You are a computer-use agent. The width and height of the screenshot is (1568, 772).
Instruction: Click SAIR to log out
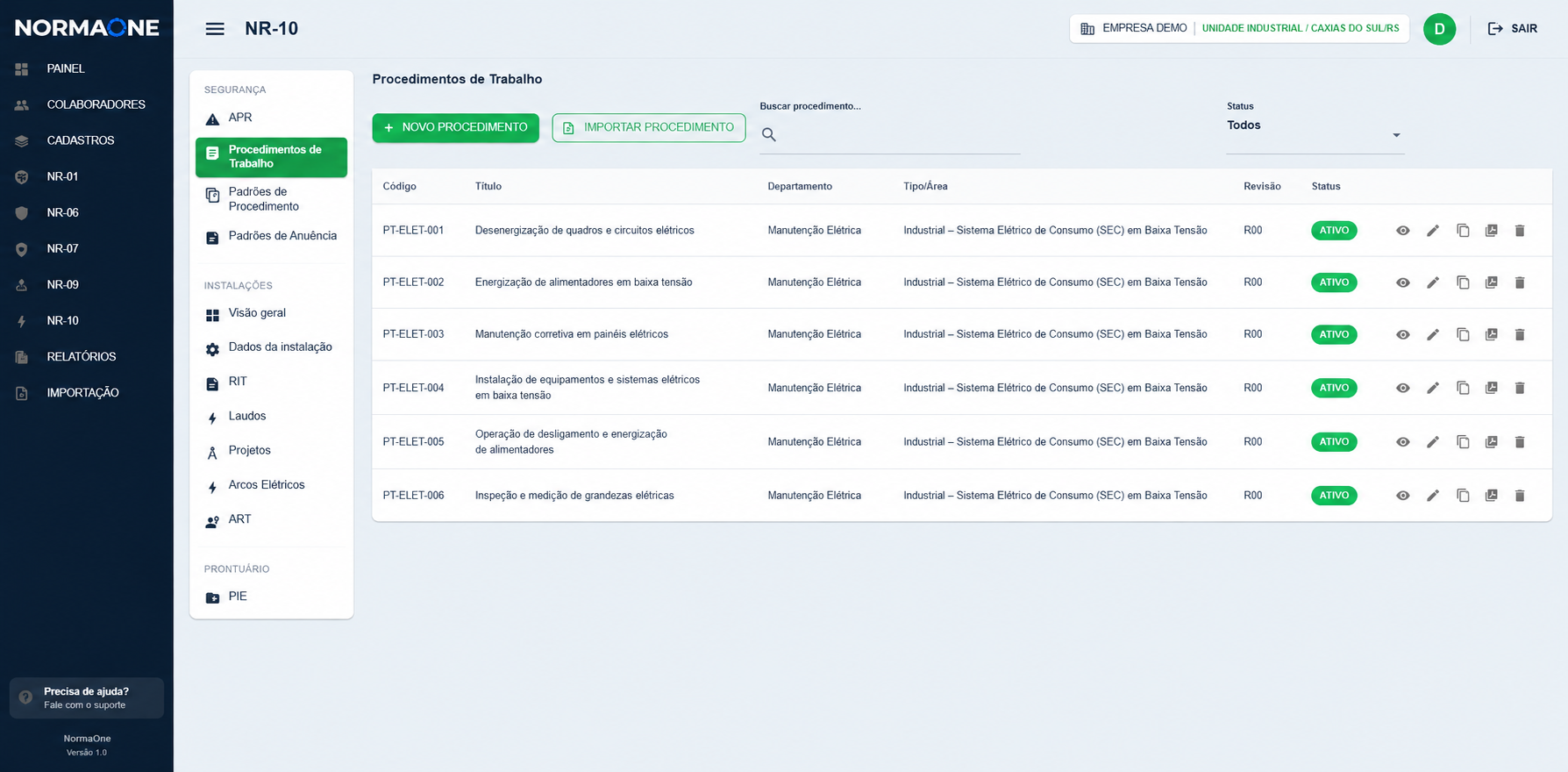coord(1513,29)
